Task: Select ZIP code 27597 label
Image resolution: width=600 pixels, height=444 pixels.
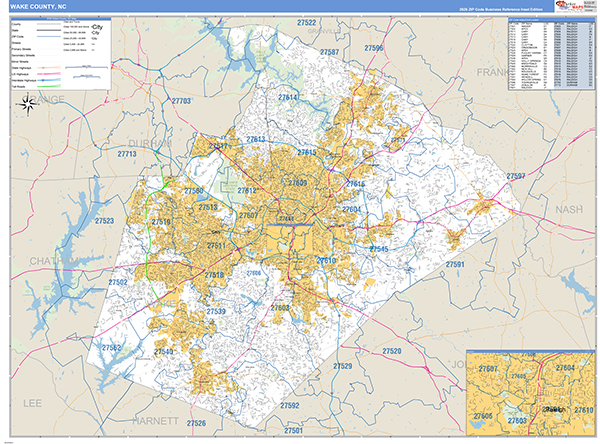Action: pos(515,176)
